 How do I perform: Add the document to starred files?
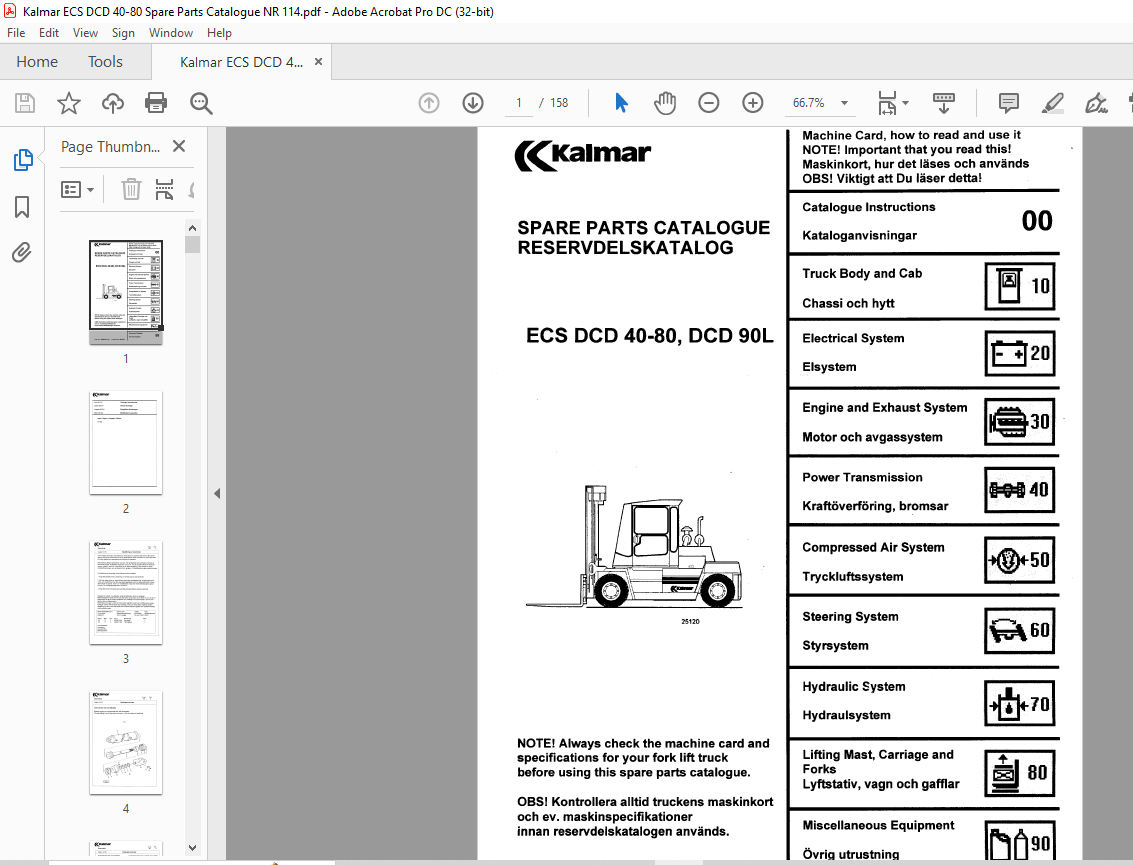click(69, 103)
